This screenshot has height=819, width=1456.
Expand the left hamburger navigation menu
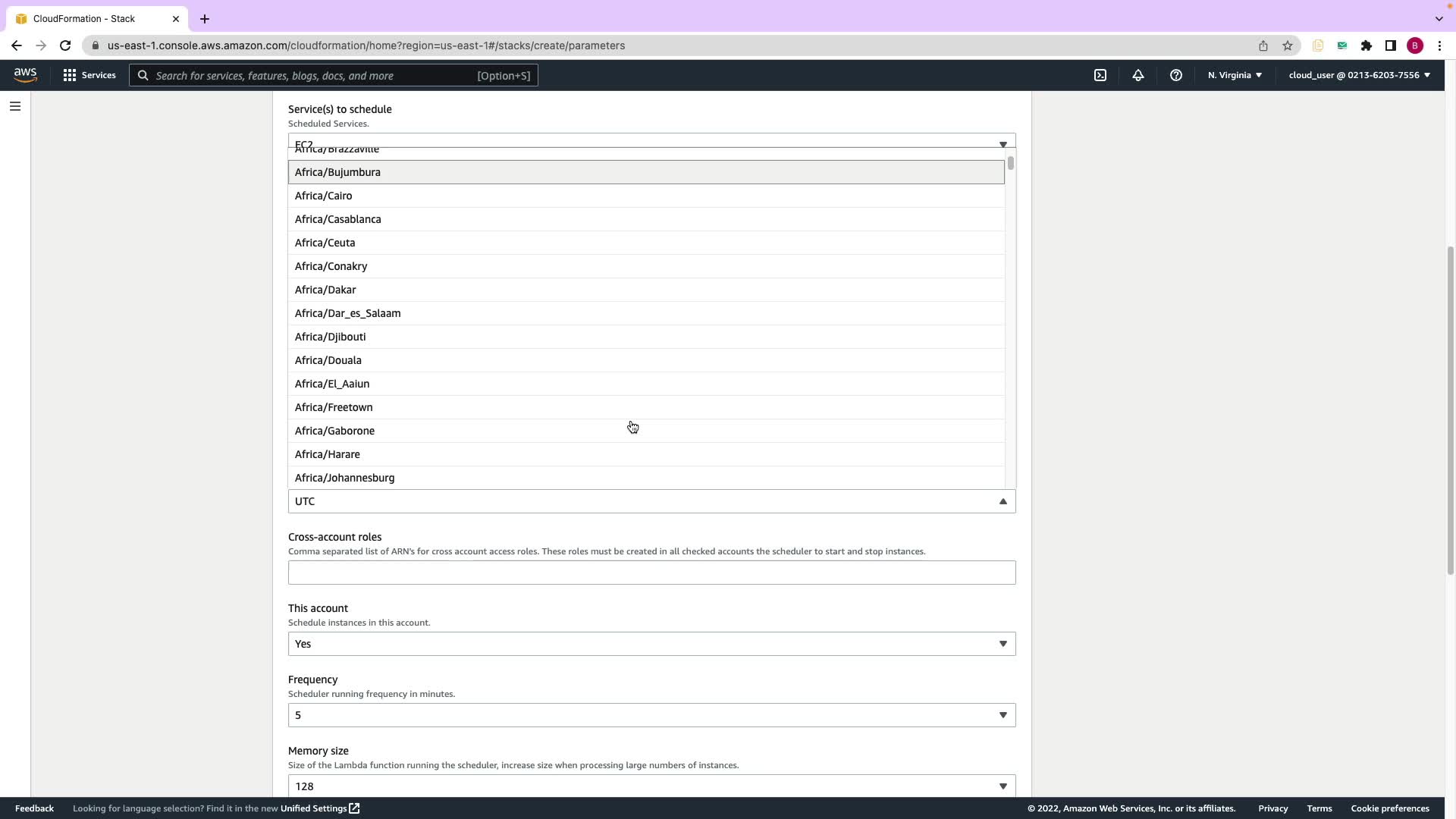click(15, 106)
